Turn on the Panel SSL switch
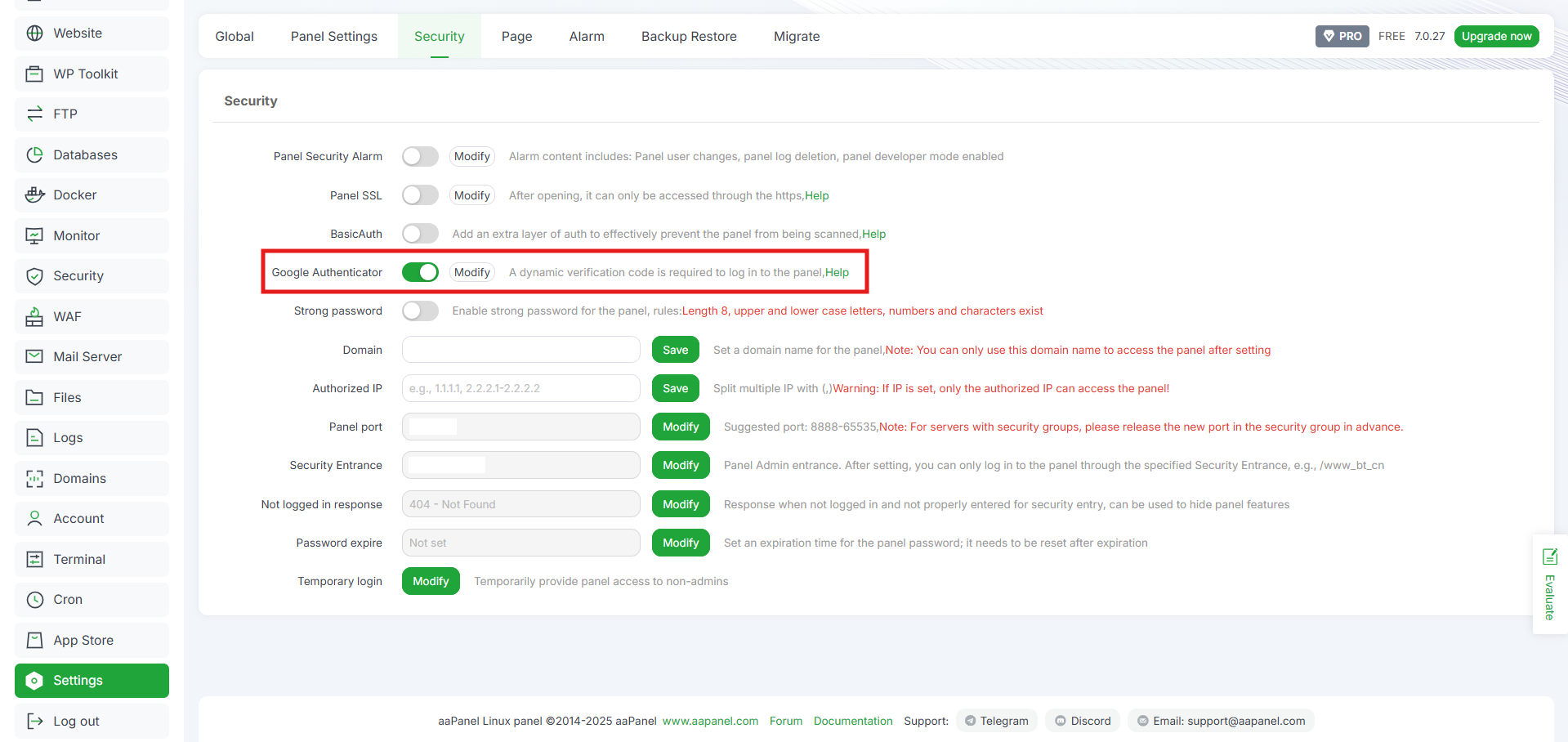The image size is (1568, 742). click(420, 195)
